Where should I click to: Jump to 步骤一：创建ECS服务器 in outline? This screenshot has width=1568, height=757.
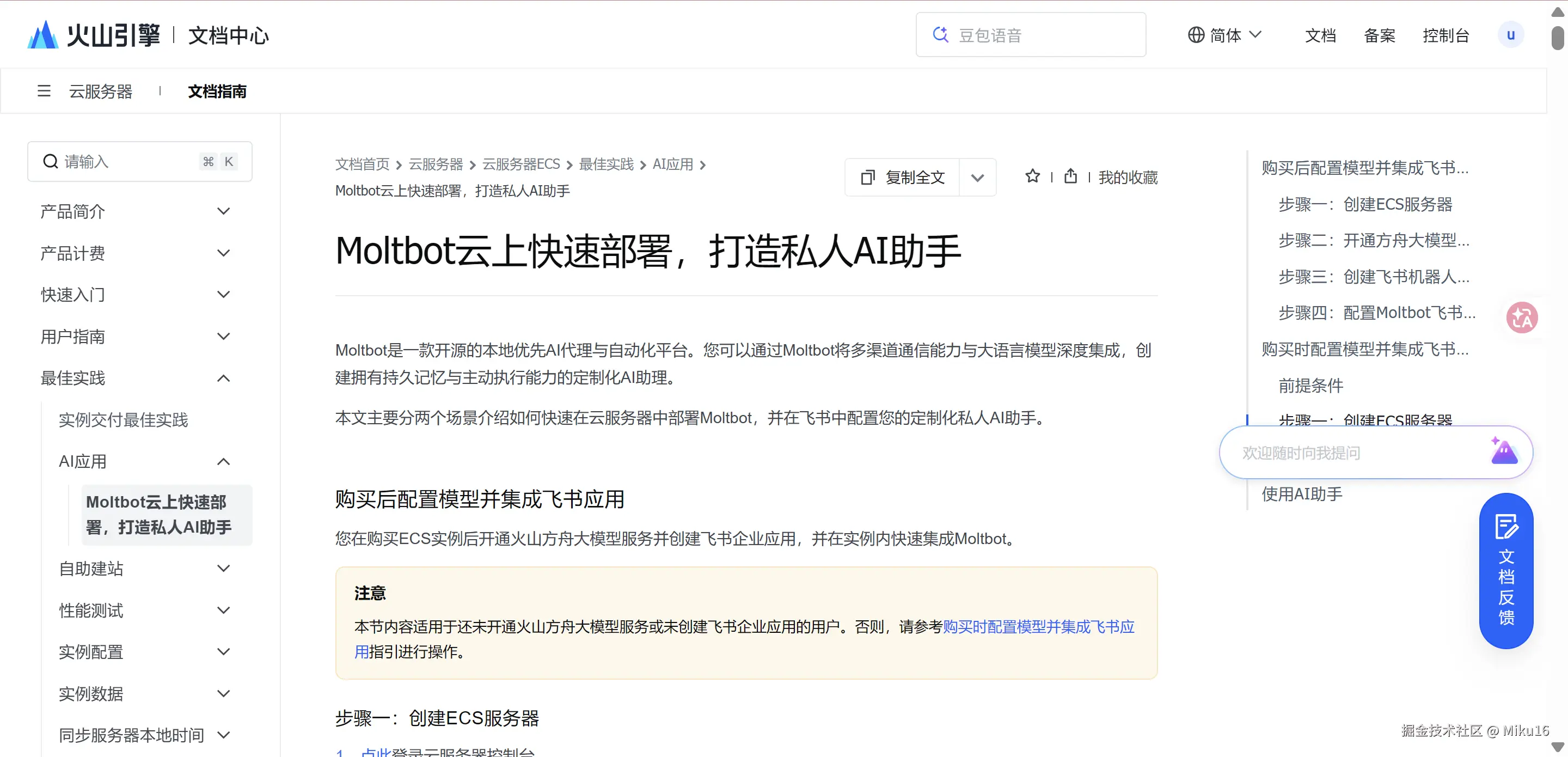click(1365, 205)
